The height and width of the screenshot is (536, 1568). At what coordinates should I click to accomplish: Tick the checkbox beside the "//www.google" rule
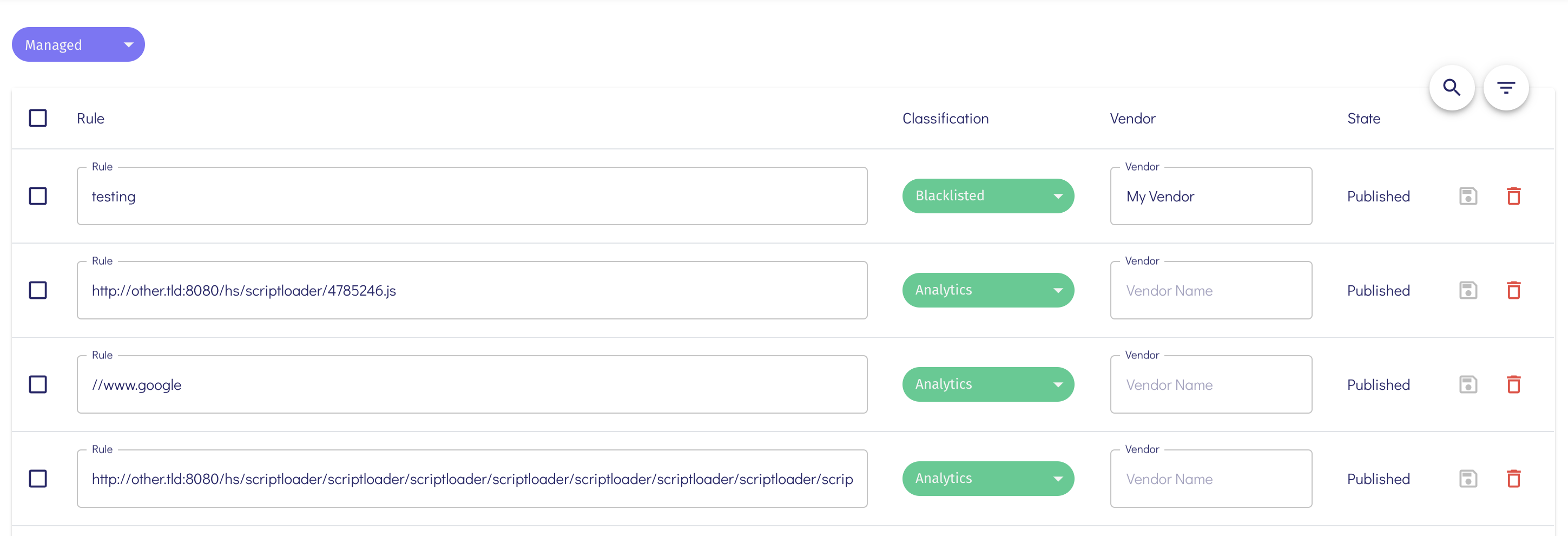click(x=38, y=384)
